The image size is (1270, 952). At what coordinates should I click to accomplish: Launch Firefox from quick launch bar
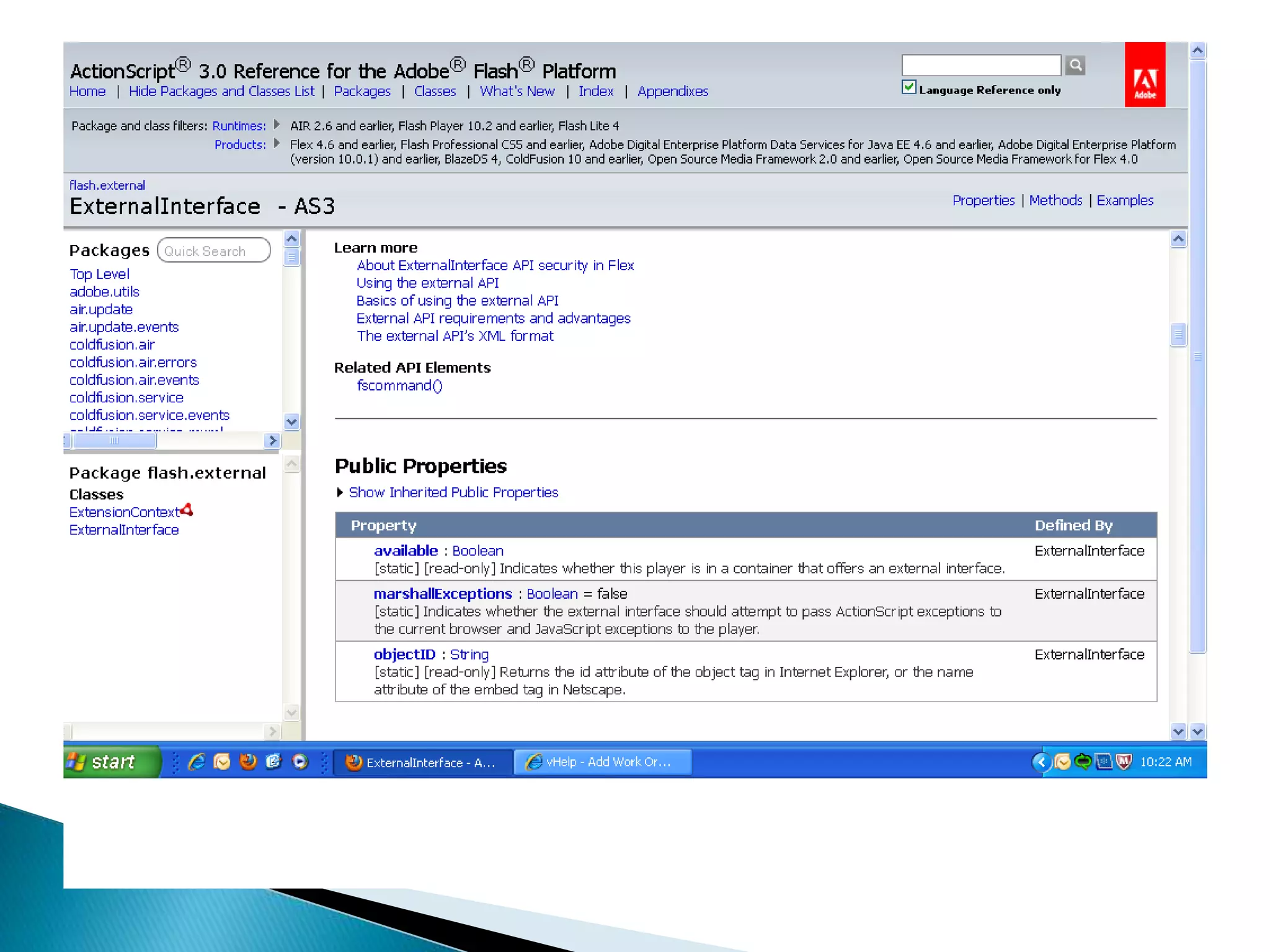point(248,762)
